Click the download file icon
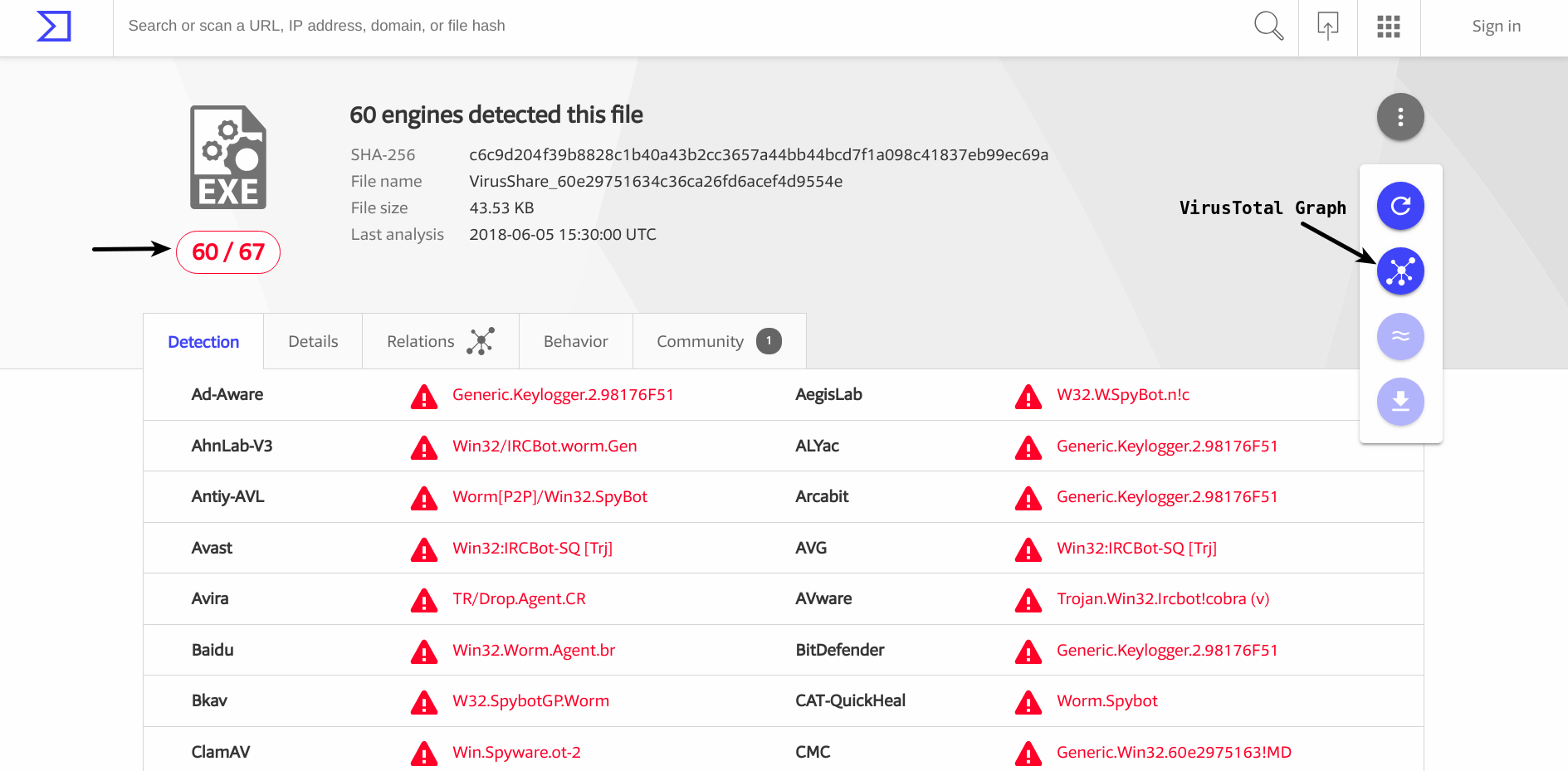This screenshot has height=771, width=1568. point(1400,402)
